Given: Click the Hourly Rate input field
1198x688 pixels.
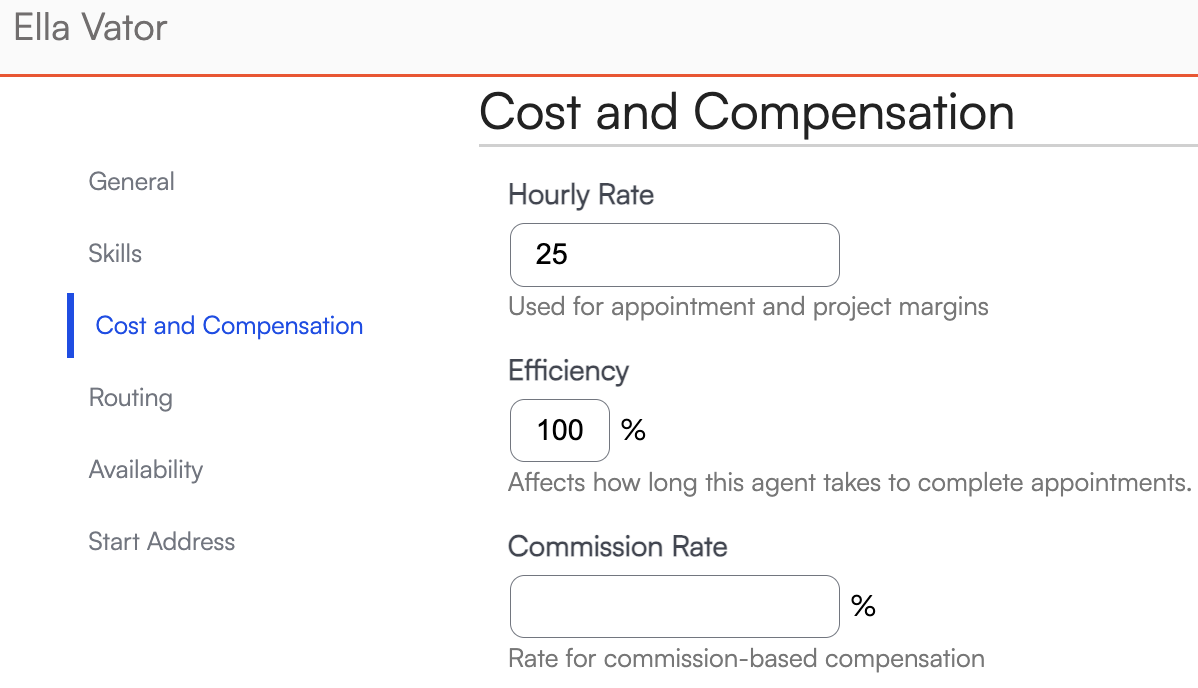Looking at the screenshot, I should tap(674, 255).
